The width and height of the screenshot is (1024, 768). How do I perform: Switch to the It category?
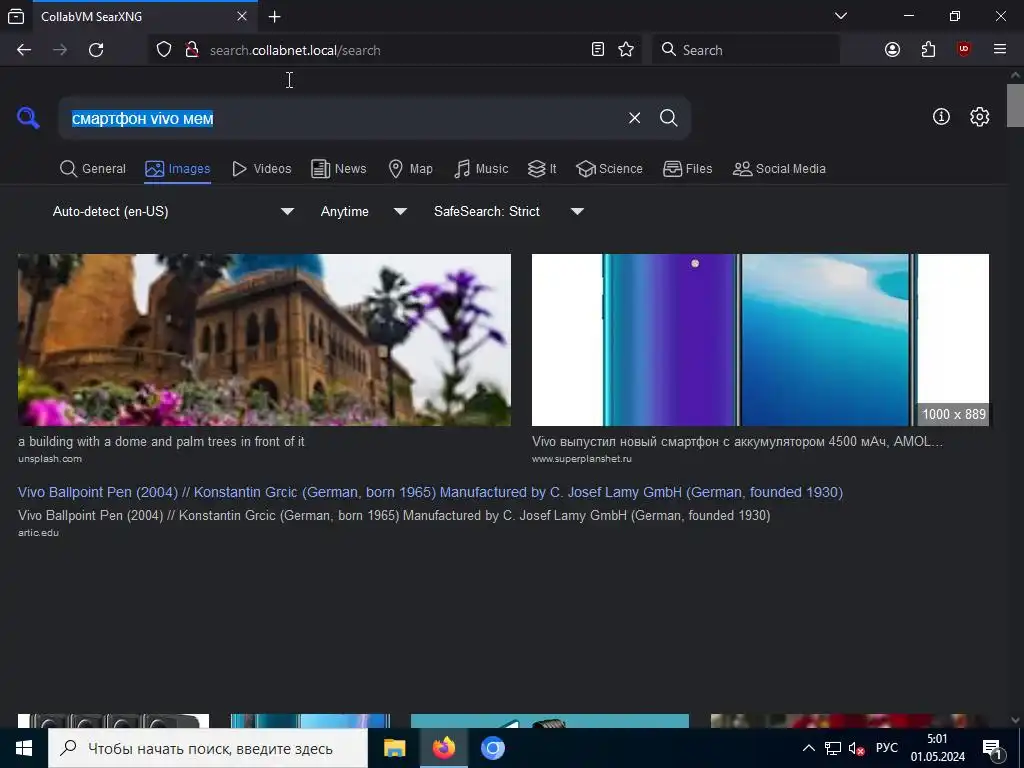[x=542, y=168]
